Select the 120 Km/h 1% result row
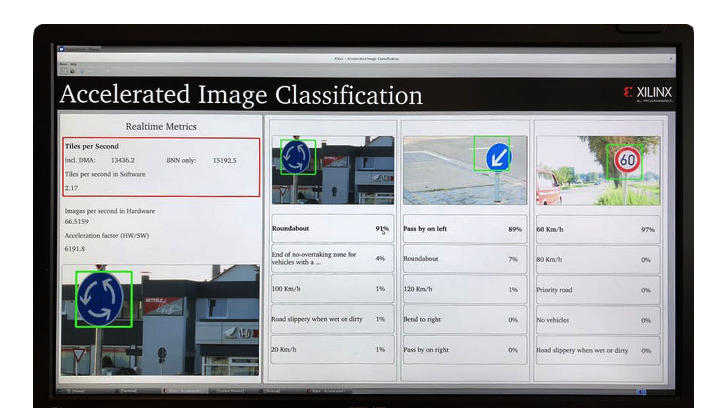This screenshot has width=726, height=408. point(465,289)
